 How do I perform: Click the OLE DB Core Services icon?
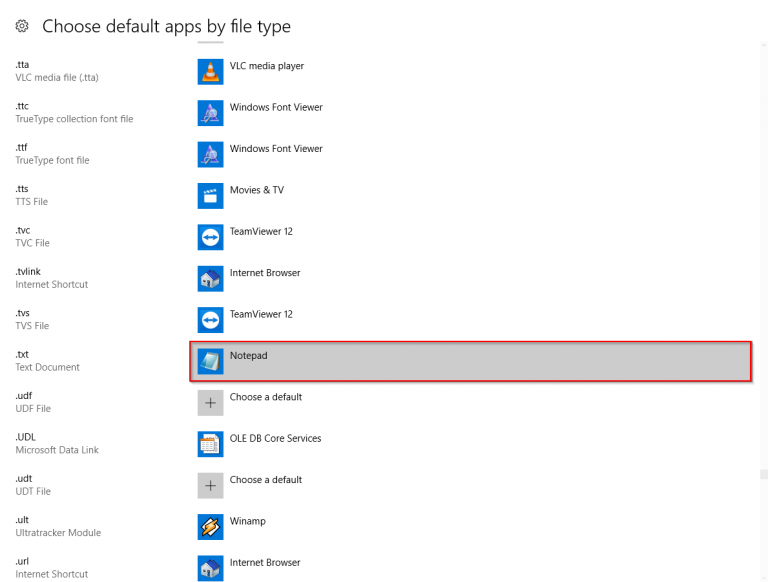coord(210,444)
